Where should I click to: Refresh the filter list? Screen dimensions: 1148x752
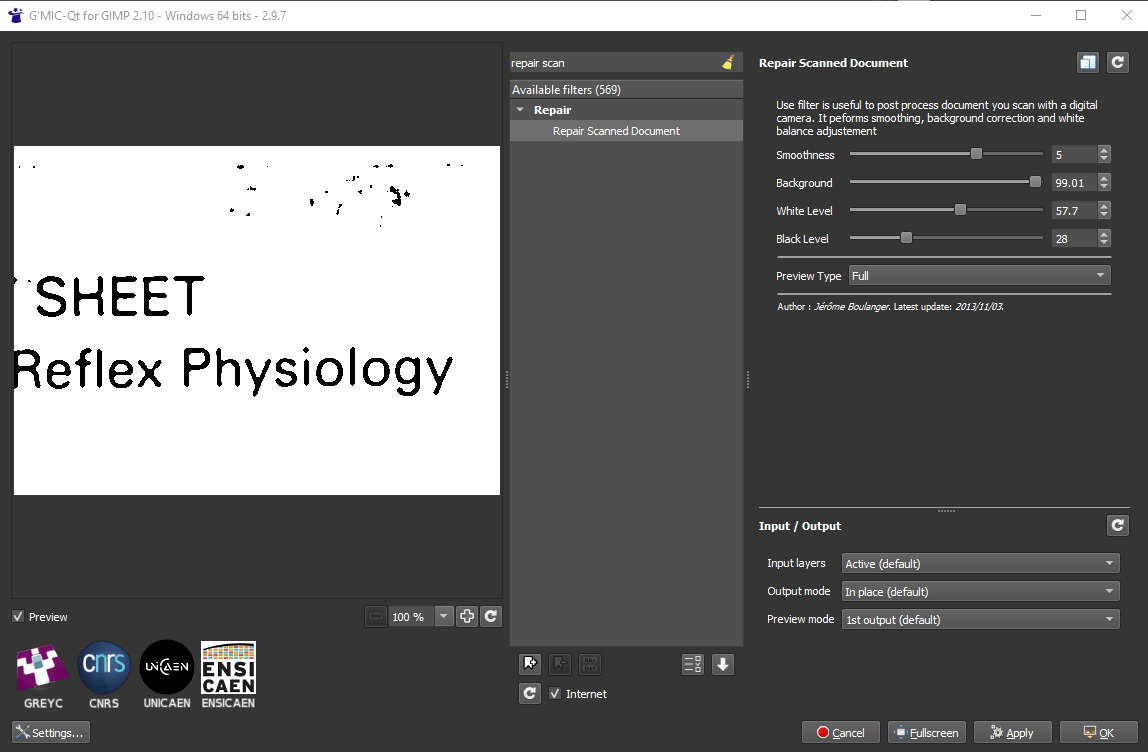529,693
